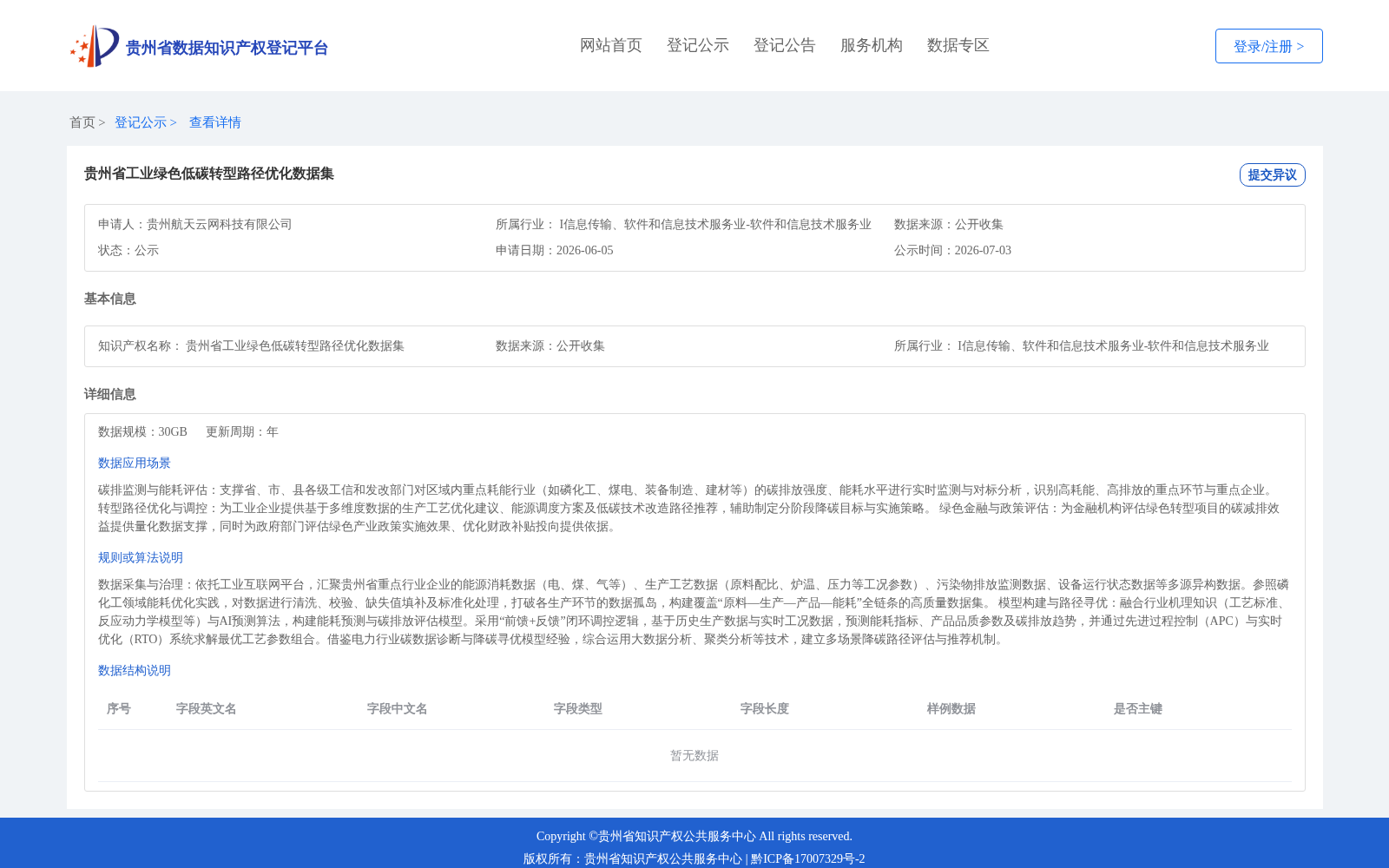Image resolution: width=1389 pixels, height=868 pixels.
Task: Click the 字段英文名 column header
Action: (x=207, y=708)
